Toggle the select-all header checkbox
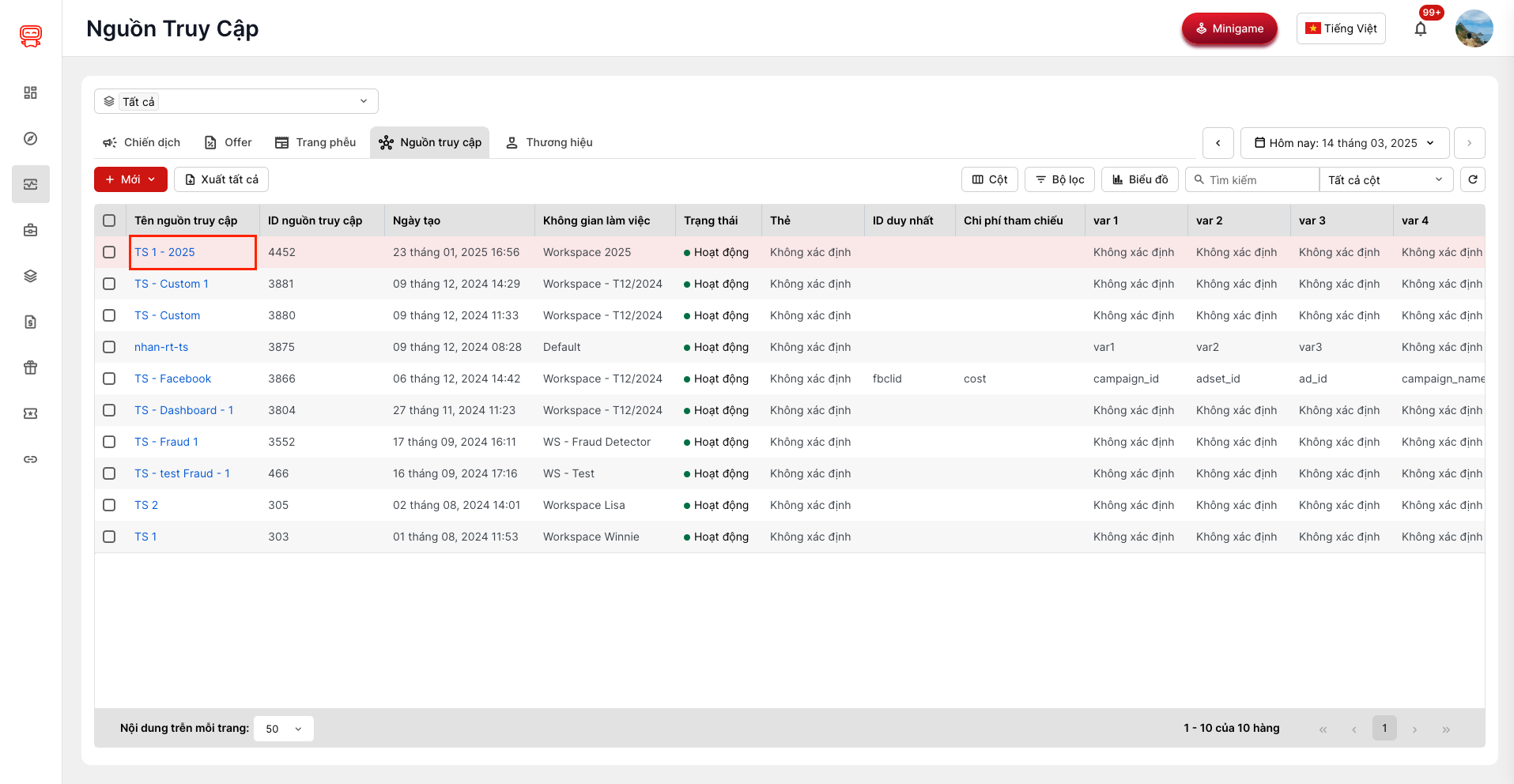This screenshot has width=1514, height=784. coord(109,220)
